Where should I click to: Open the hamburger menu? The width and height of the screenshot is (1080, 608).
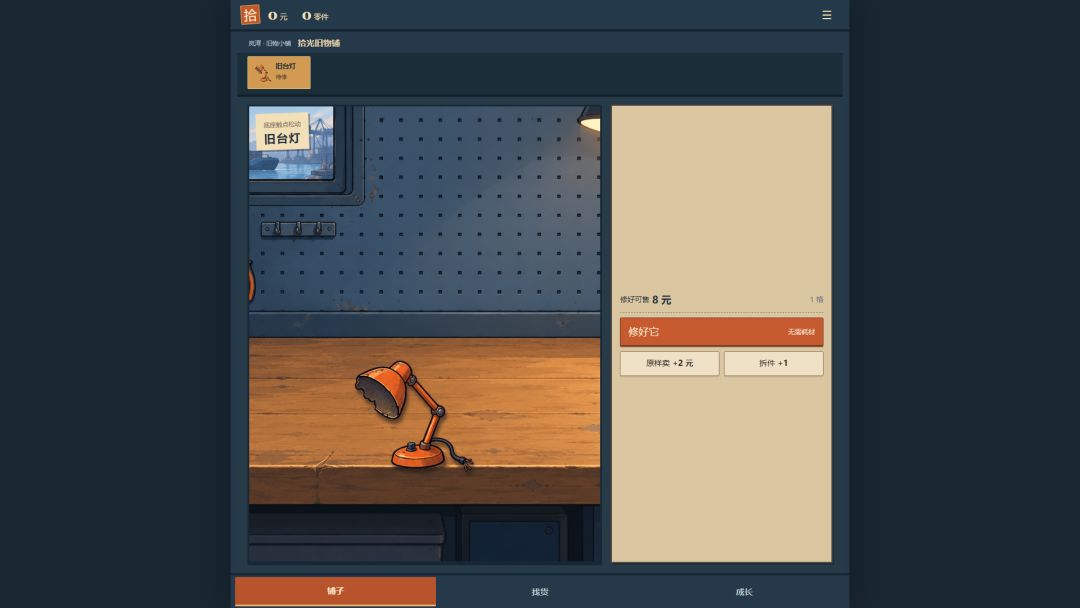click(827, 15)
